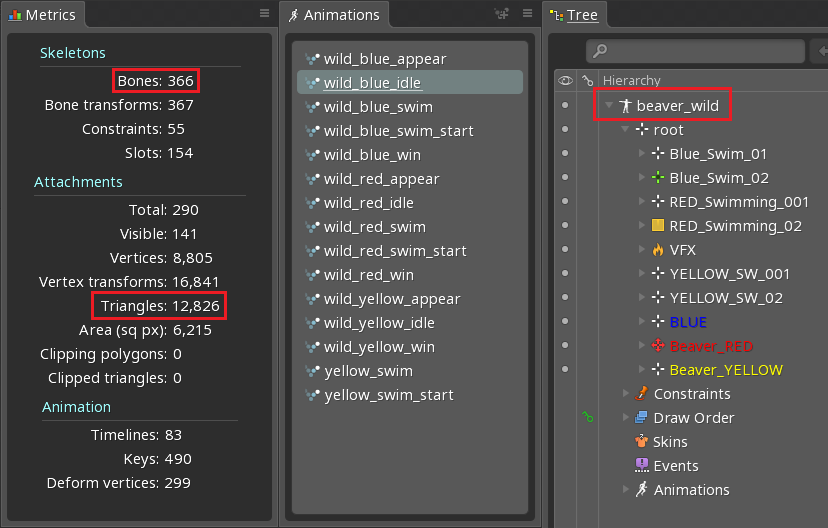The image size is (828, 528).
Task: Click the green bone icon of Blue_Swim_02
Action: point(657,178)
